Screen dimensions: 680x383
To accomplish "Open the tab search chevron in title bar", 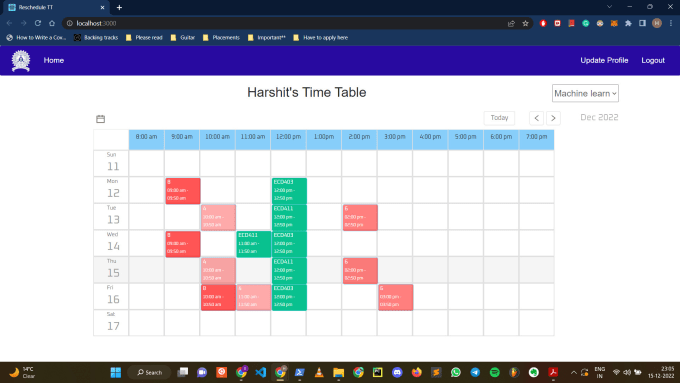I will point(609,7).
